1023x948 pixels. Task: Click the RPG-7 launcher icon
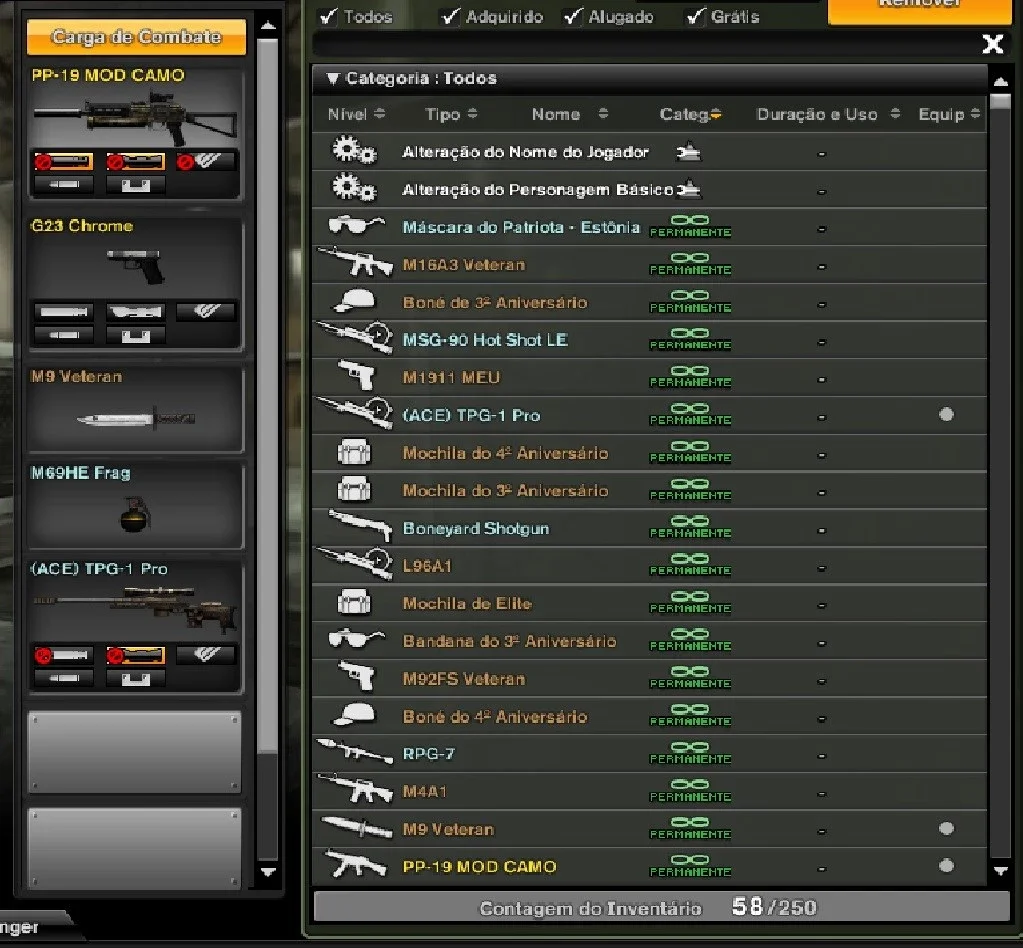point(355,752)
